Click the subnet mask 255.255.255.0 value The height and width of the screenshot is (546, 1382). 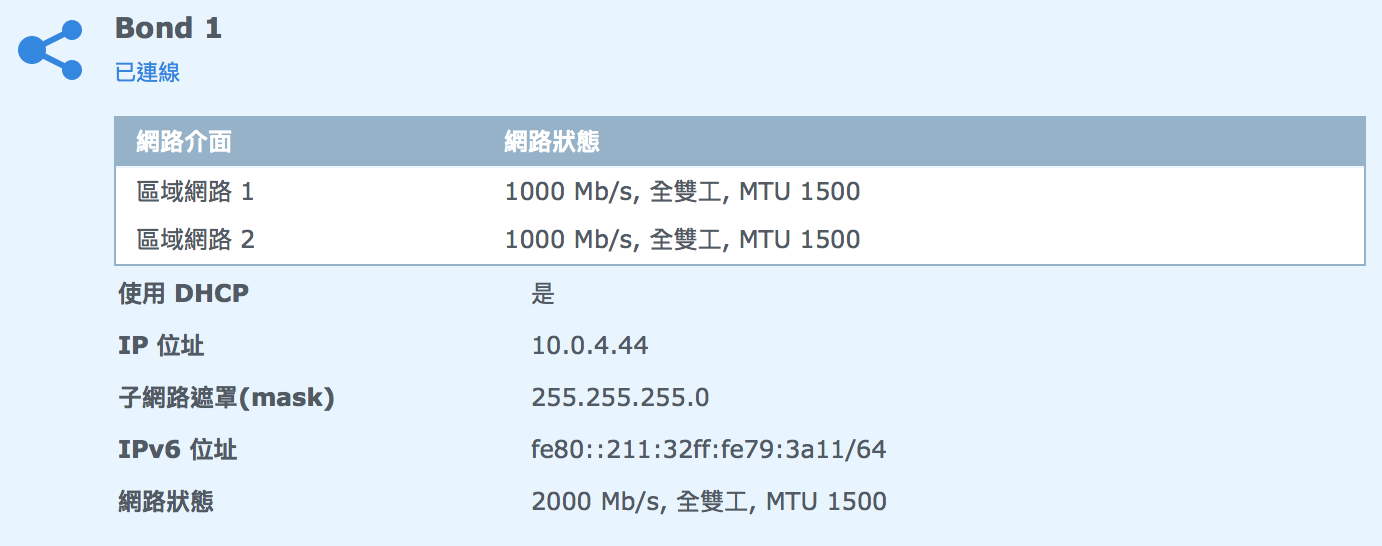tap(620, 398)
